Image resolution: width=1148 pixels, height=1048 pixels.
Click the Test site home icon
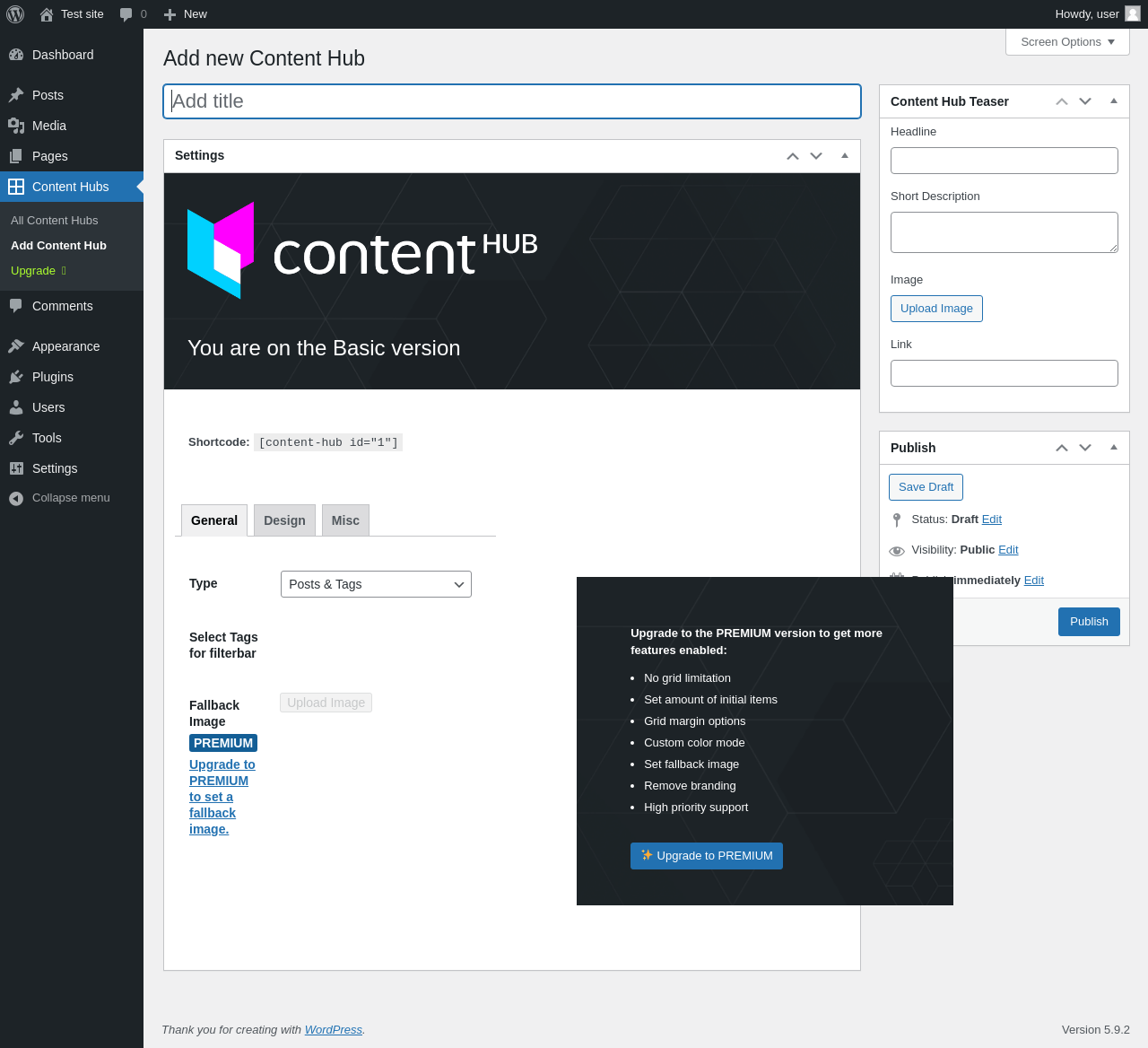pos(47,14)
